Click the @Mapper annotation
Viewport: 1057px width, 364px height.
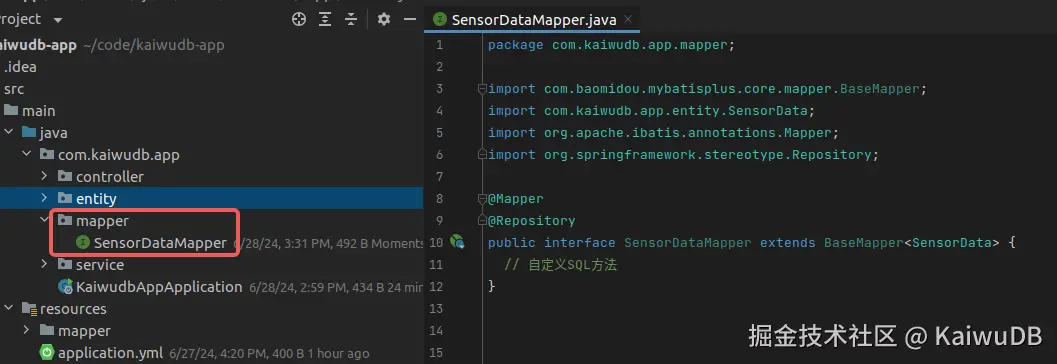(x=516, y=199)
